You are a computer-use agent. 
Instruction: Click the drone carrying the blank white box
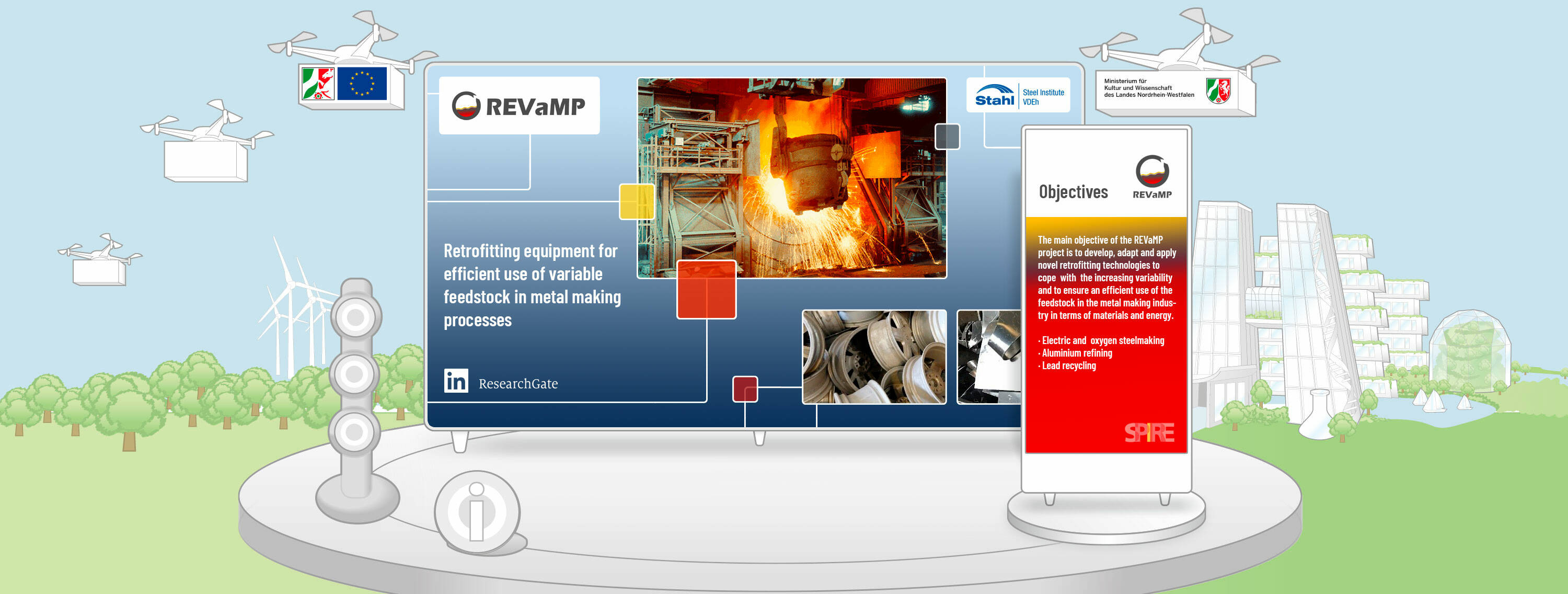pyautogui.click(x=207, y=142)
